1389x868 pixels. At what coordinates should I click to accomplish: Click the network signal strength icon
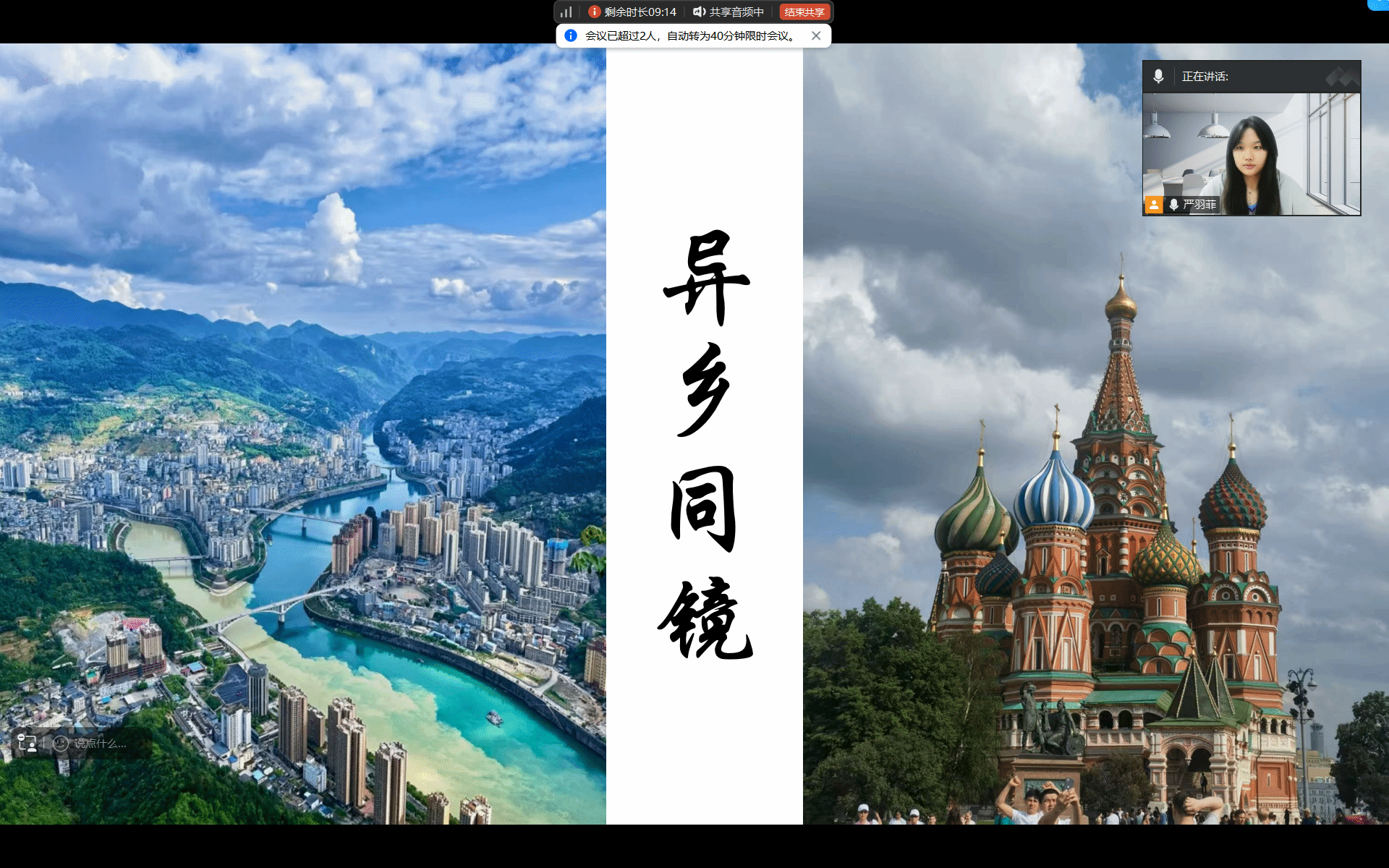coord(566,12)
